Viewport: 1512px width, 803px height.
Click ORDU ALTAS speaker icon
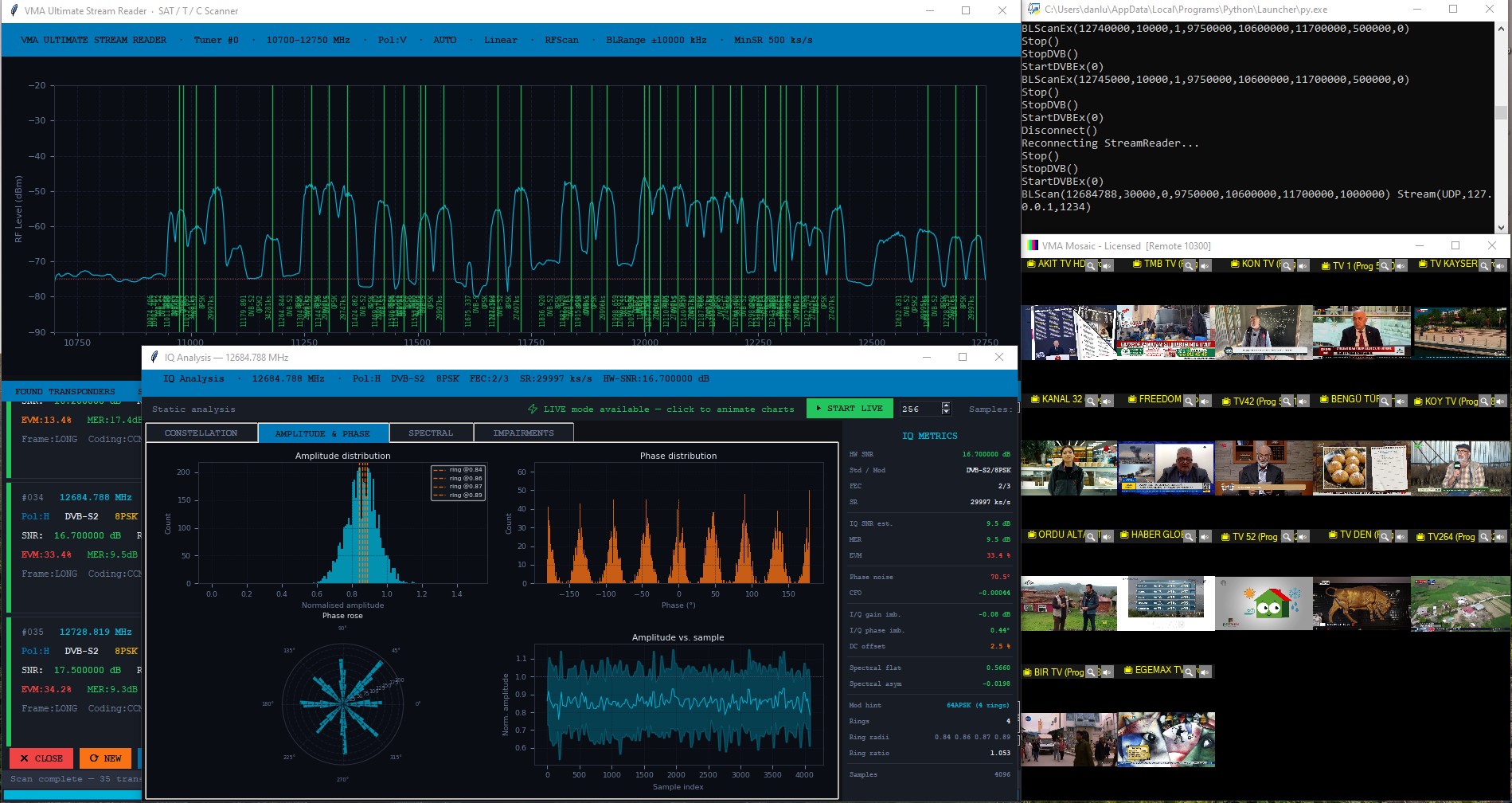pos(1107,536)
